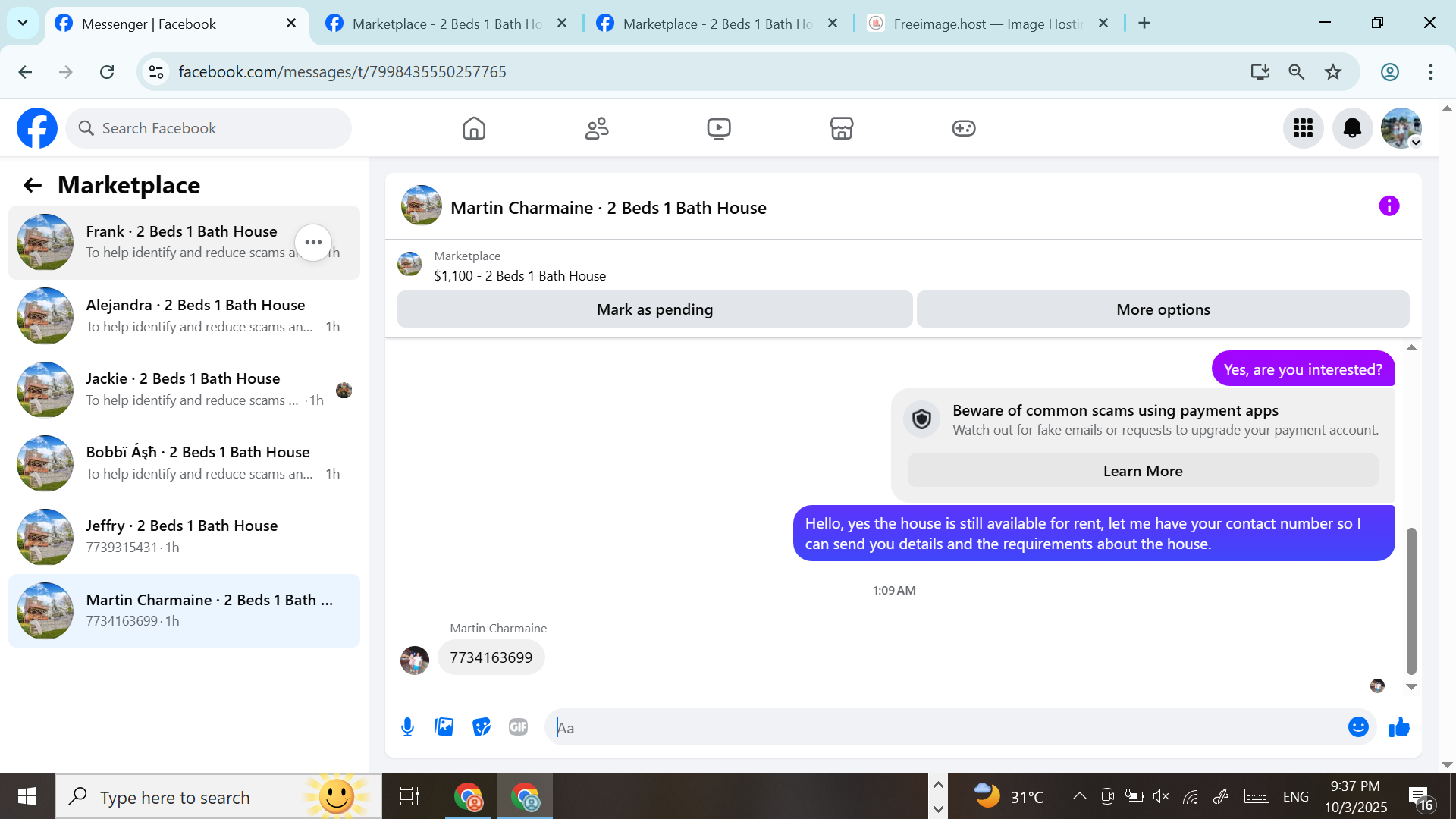The width and height of the screenshot is (1456, 819).
Task: Open the Windows notification center
Action: pos(1420,798)
